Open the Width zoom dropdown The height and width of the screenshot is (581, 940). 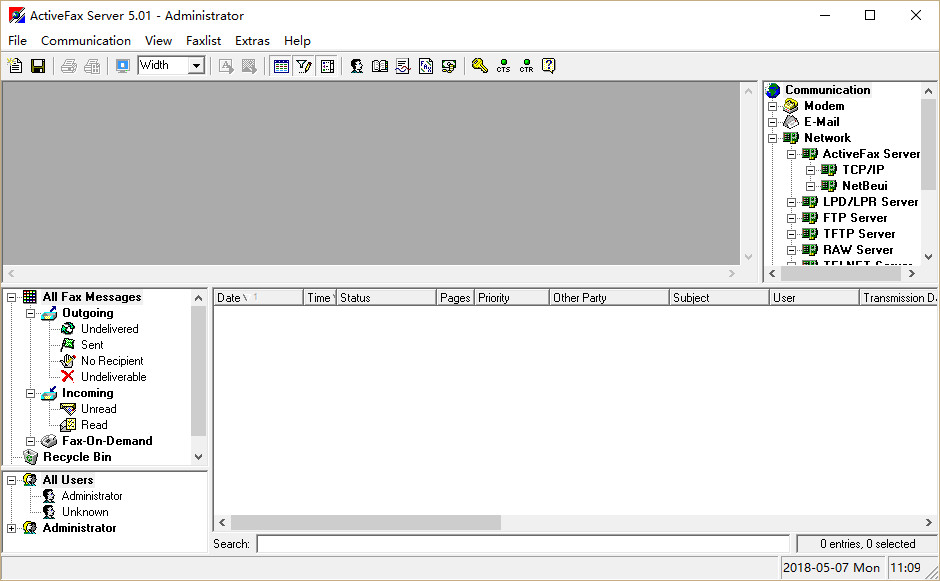tap(196, 66)
